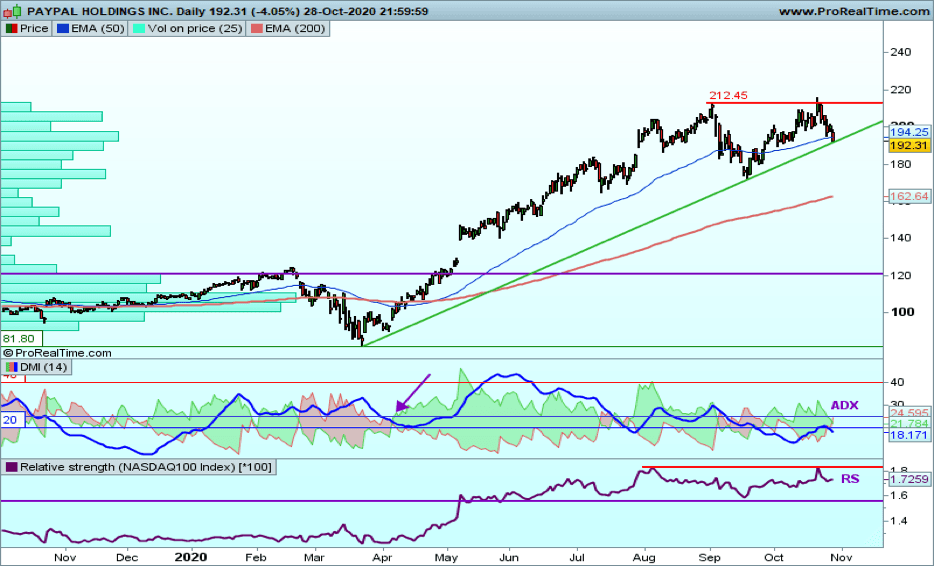The image size is (934, 566).
Task: Click the 194.25 EMA price tag
Action: (x=910, y=132)
